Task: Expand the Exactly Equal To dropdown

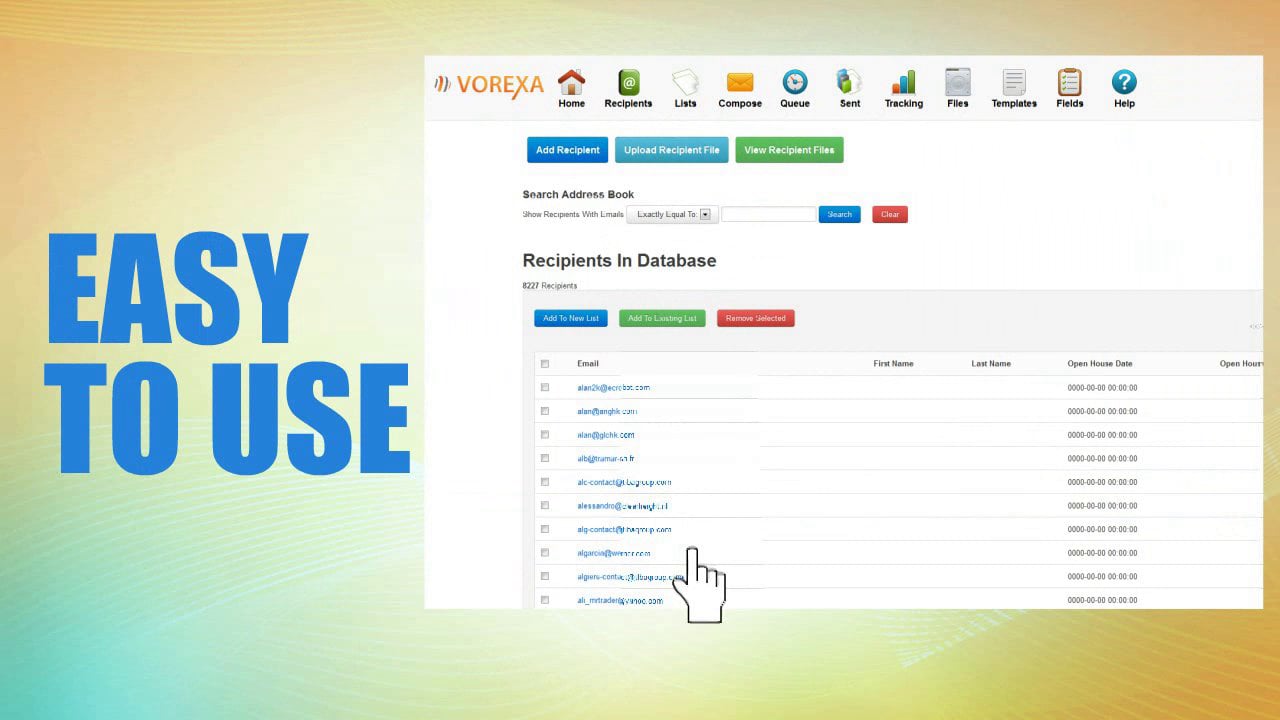Action: tap(672, 214)
